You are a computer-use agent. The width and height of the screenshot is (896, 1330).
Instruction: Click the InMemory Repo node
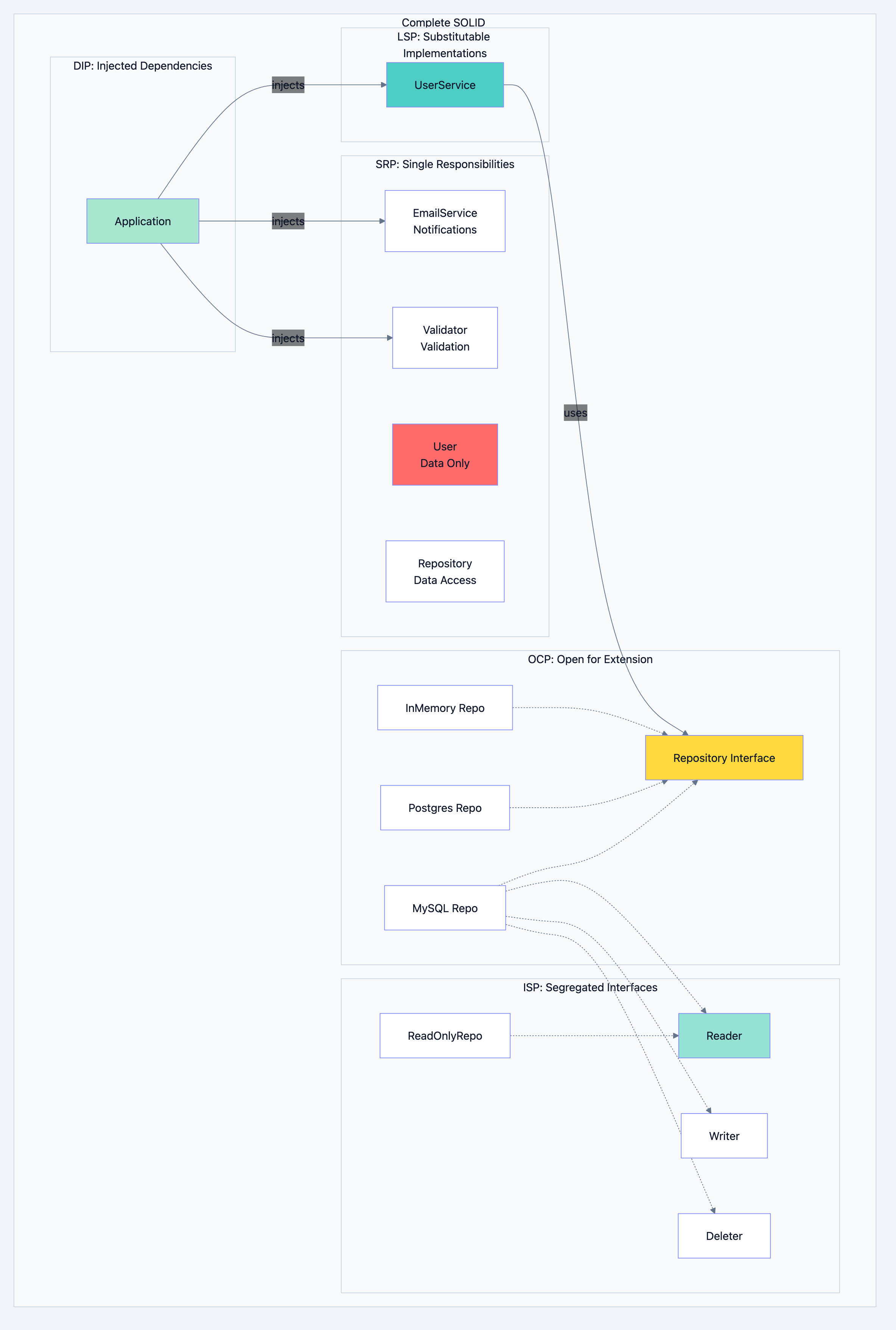point(445,708)
